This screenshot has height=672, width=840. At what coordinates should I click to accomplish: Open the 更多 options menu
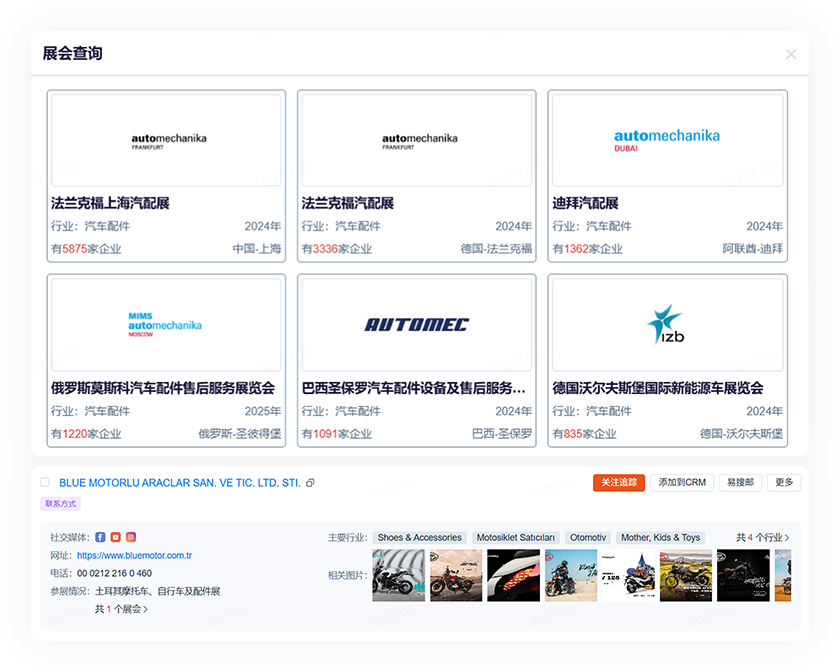pos(784,482)
